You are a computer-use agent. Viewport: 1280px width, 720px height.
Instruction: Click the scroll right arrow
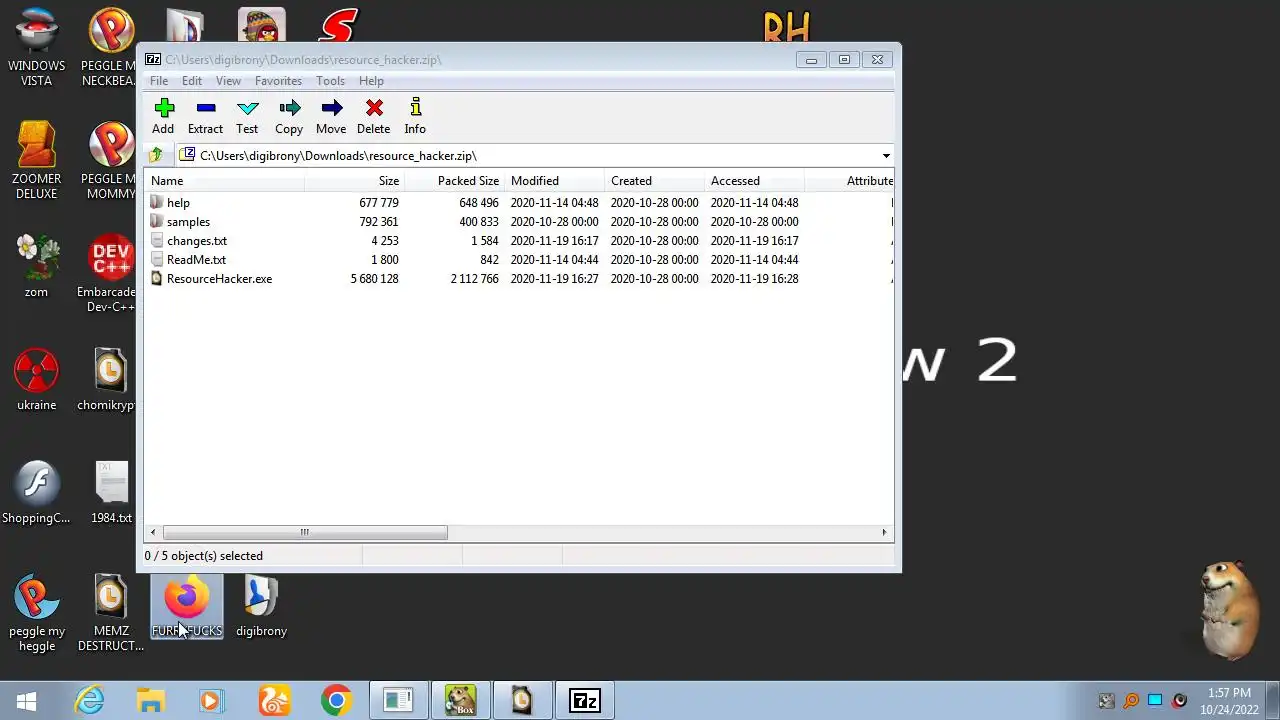pos(884,532)
